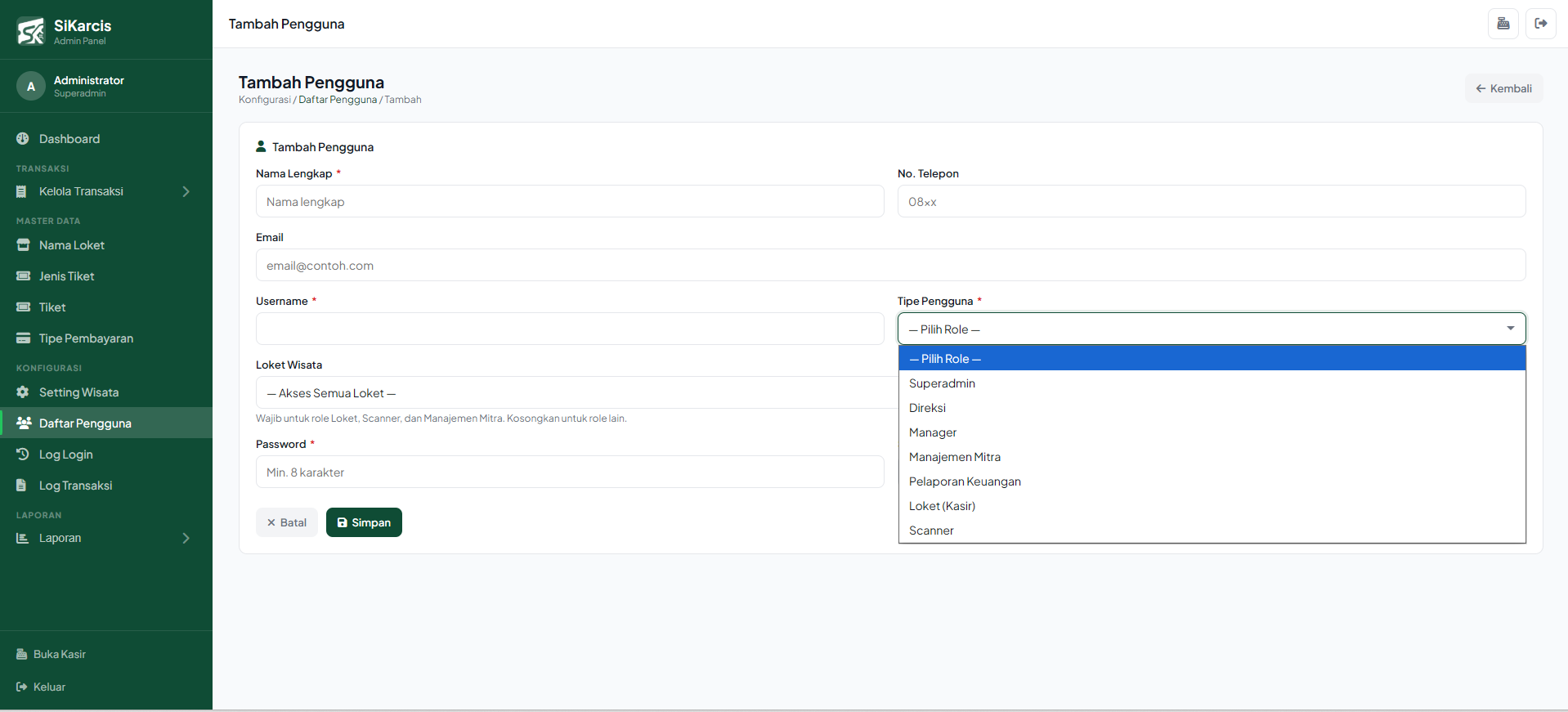Focus the Email input field
This screenshot has height=712, width=1568.
(891, 265)
